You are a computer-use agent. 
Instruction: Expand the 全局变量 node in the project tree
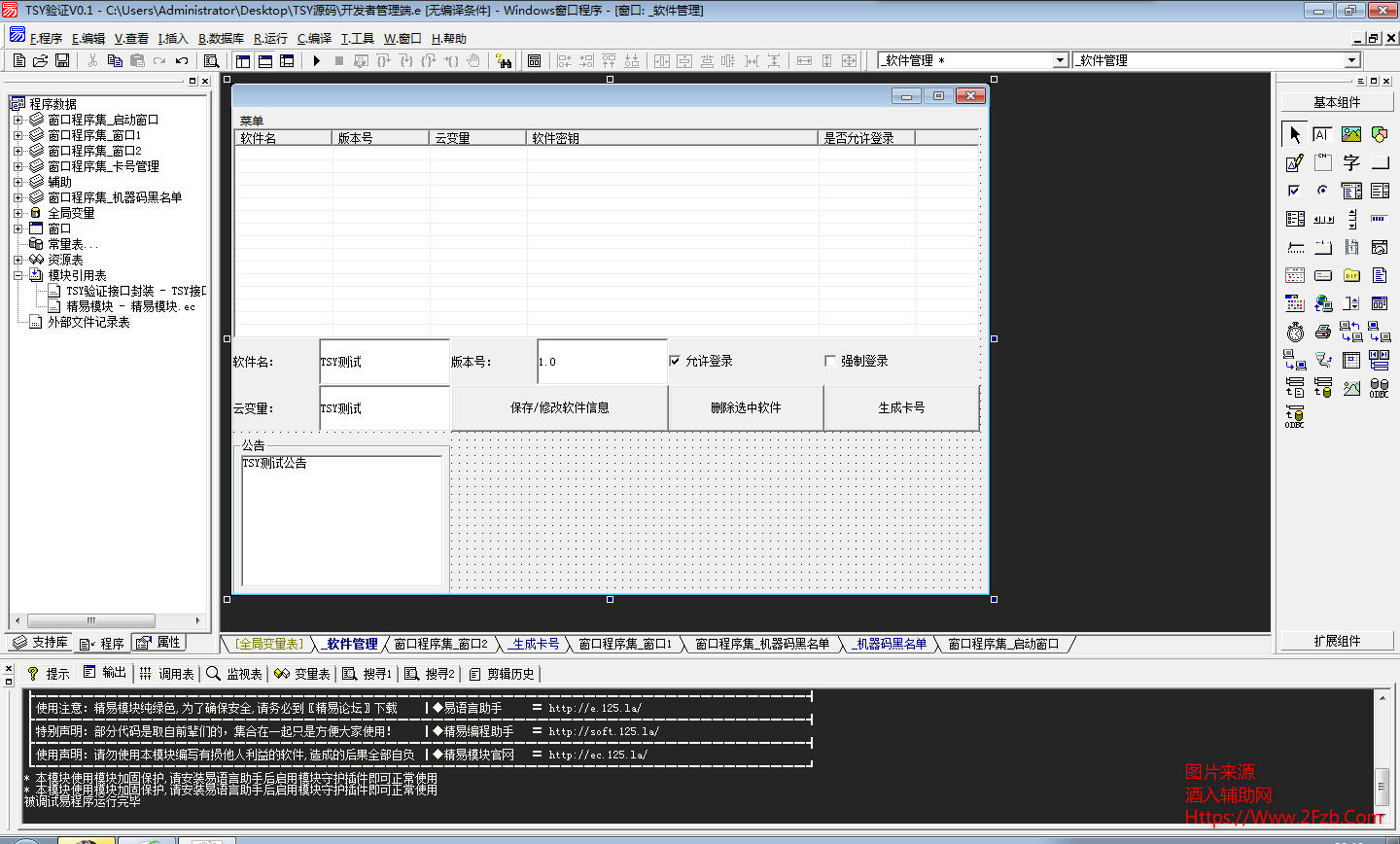(x=19, y=213)
